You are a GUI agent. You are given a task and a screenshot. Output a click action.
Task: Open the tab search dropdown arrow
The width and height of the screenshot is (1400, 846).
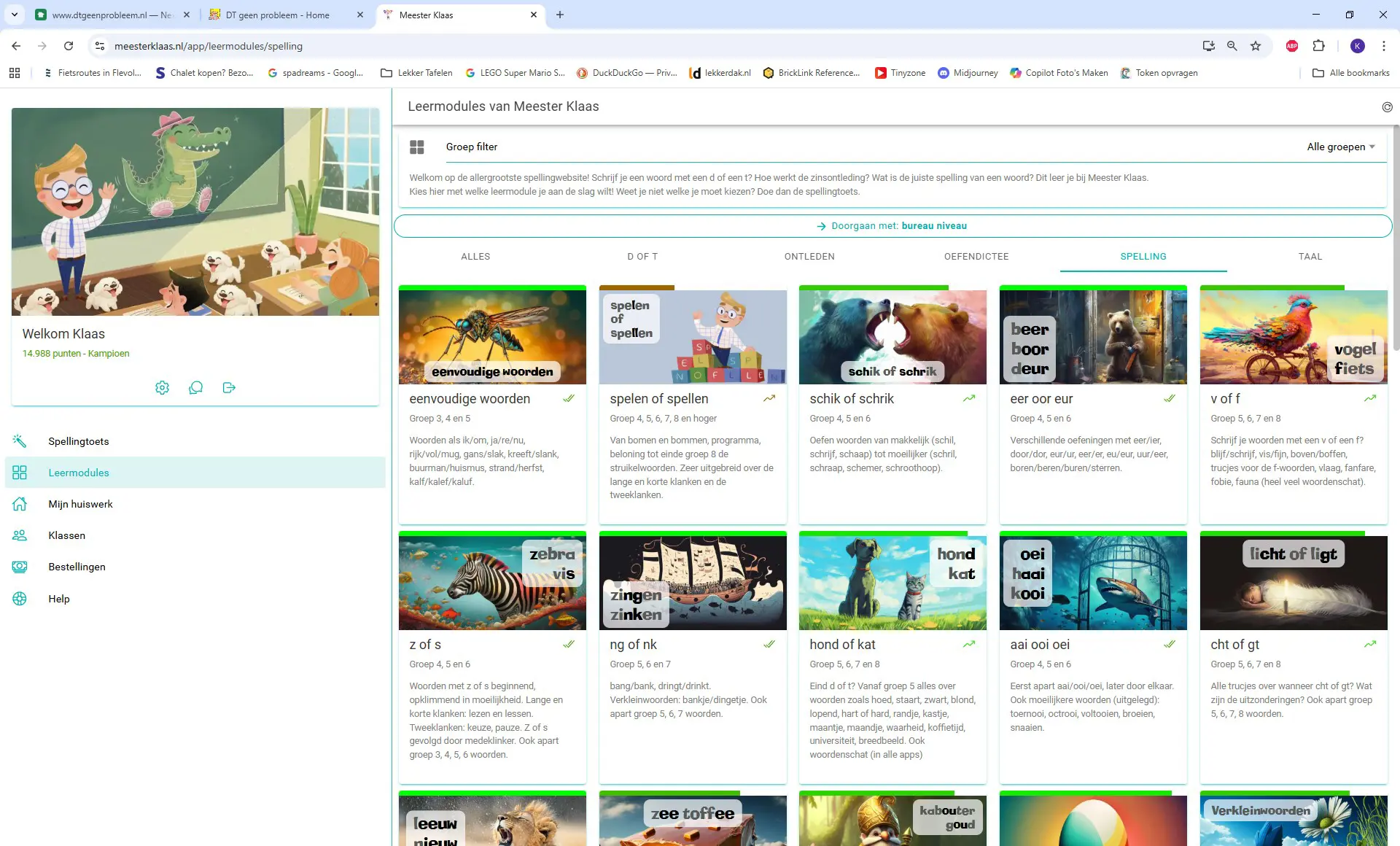click(14, 15)
